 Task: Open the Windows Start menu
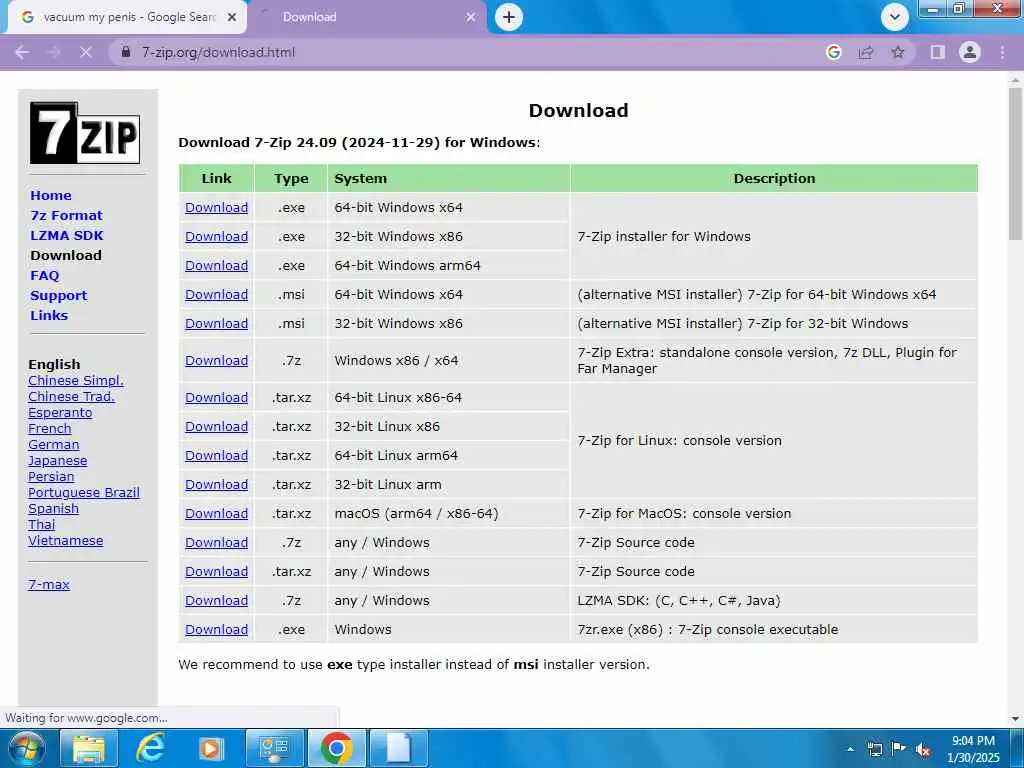26,748
